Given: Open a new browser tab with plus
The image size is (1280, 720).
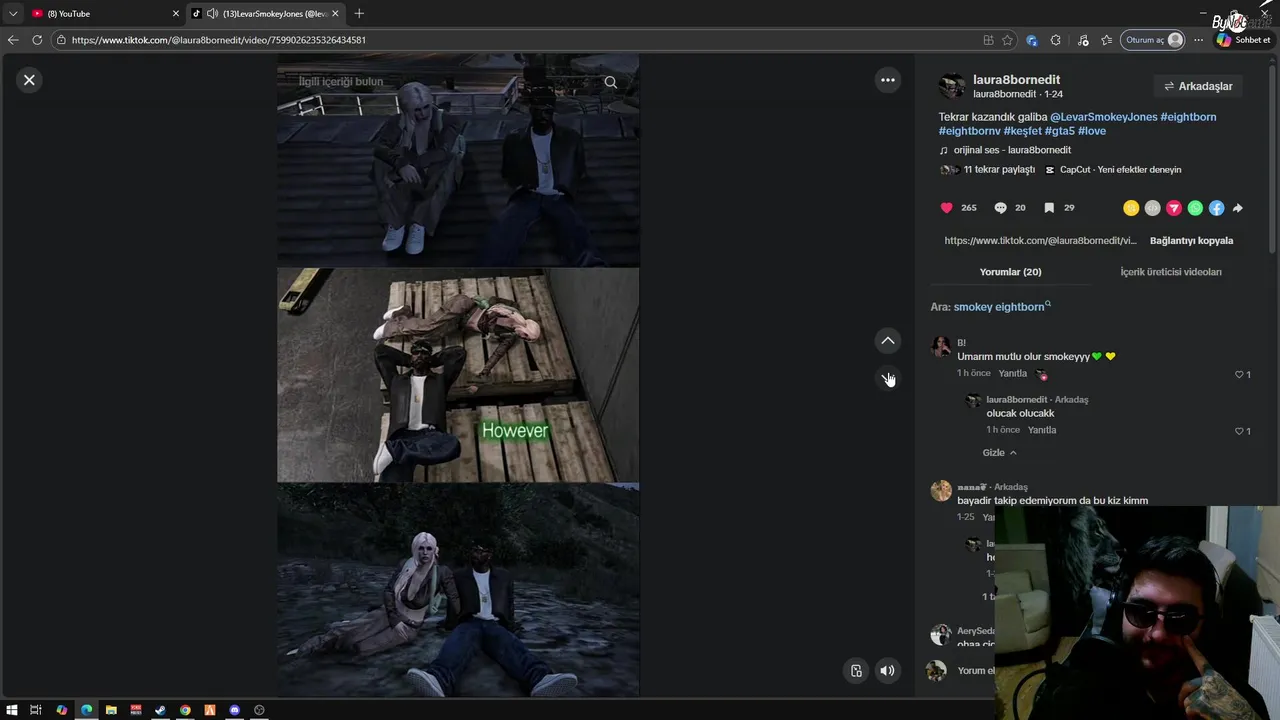Looking at the screenshot, I should (359, 13).
